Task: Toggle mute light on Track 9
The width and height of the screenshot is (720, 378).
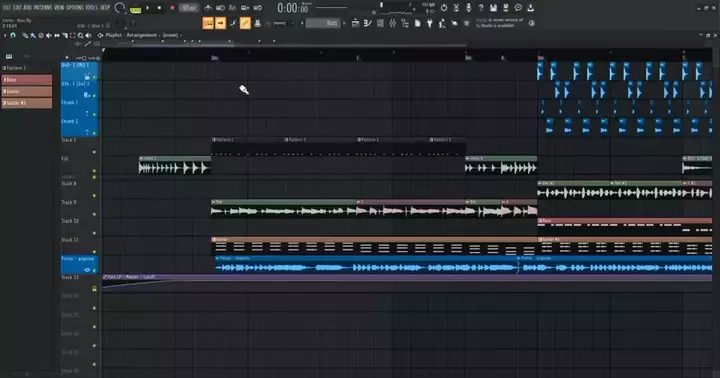Action: pyautogui.click(x=95, y=214)
